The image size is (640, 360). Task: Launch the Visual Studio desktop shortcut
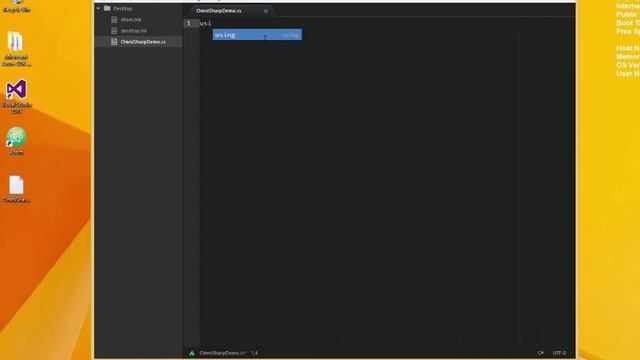point(16,96)
